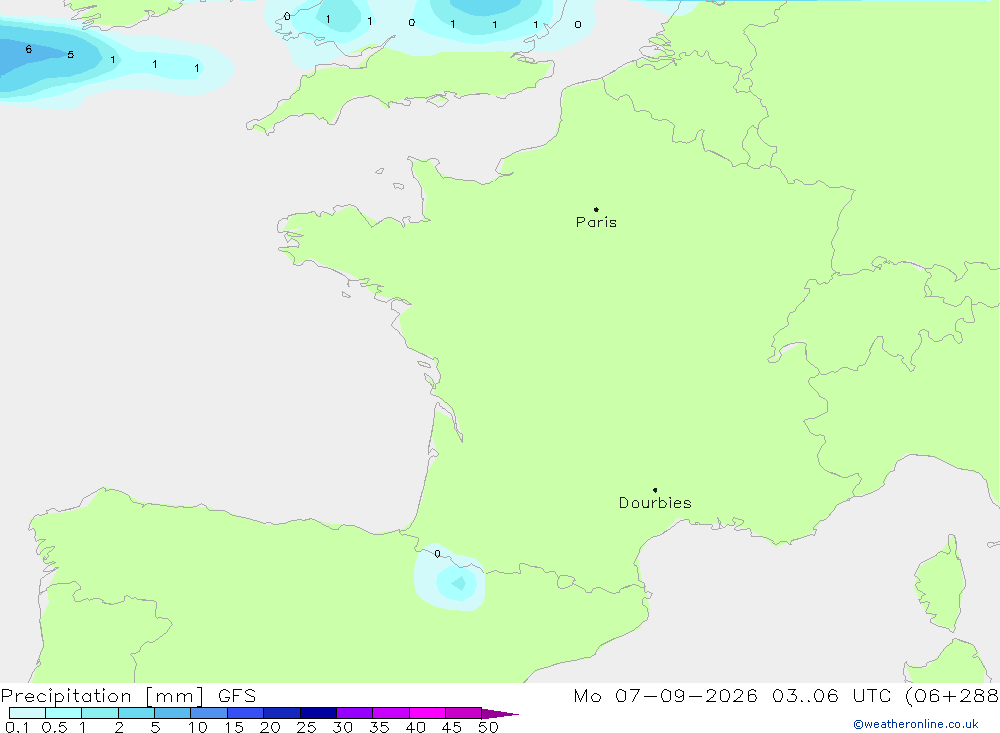Click the legend label 20
Image resolution: width=1000 pixels, height=733 pixels.
tap(270, 727)
